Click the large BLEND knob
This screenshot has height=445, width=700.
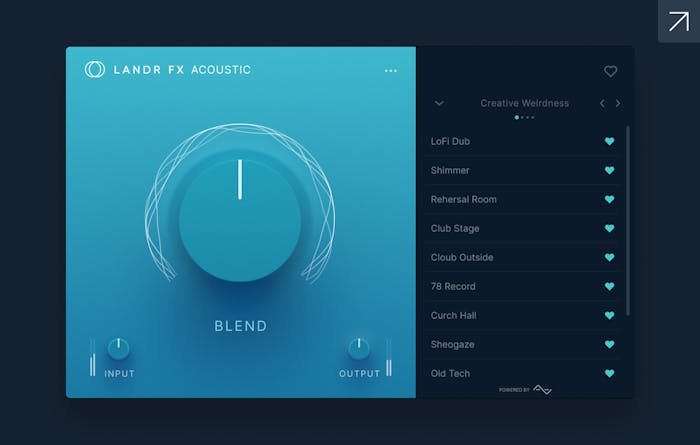(x=240, y=220)
